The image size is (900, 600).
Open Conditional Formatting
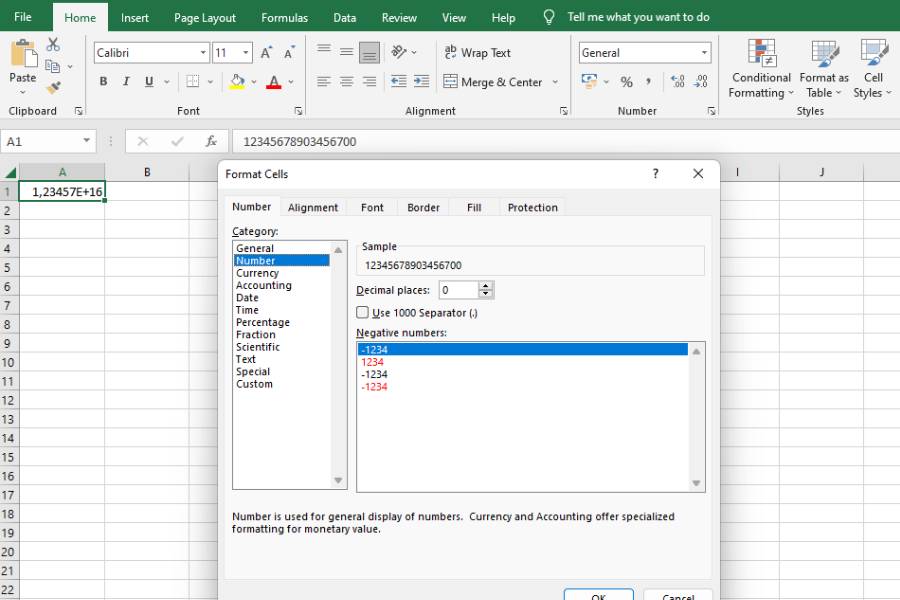[761, 69]
